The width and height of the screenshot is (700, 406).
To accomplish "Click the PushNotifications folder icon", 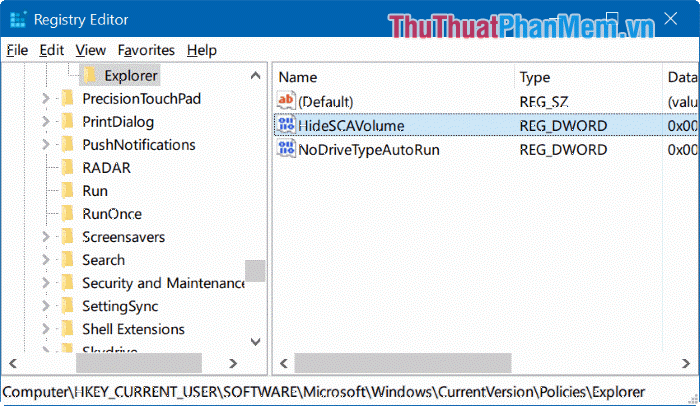I will click(67, 145).
